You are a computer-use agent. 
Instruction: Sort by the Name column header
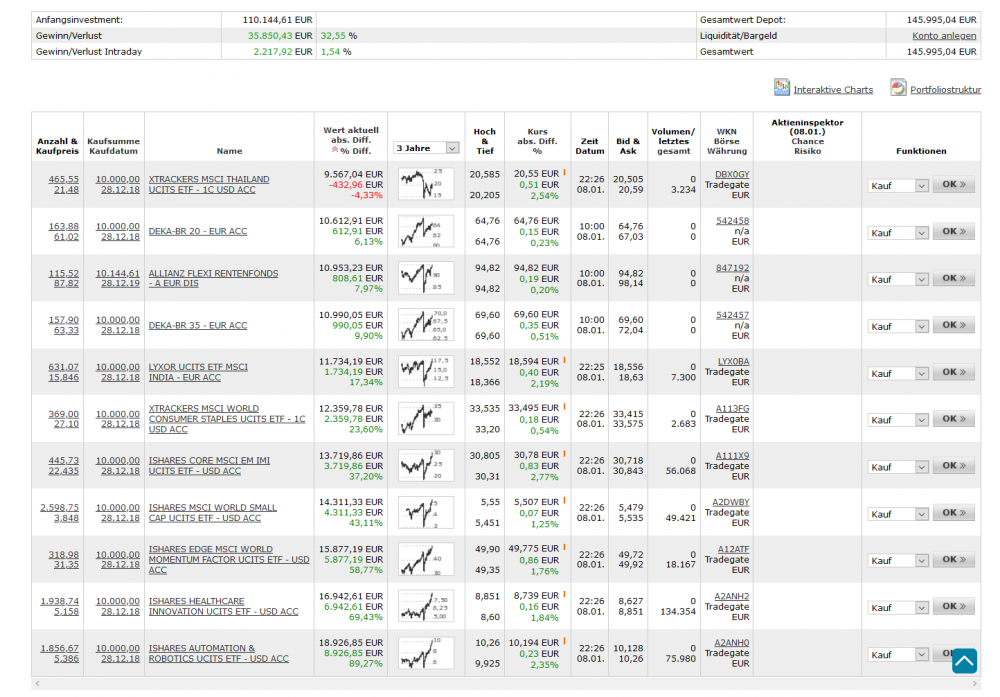point(229,151)
